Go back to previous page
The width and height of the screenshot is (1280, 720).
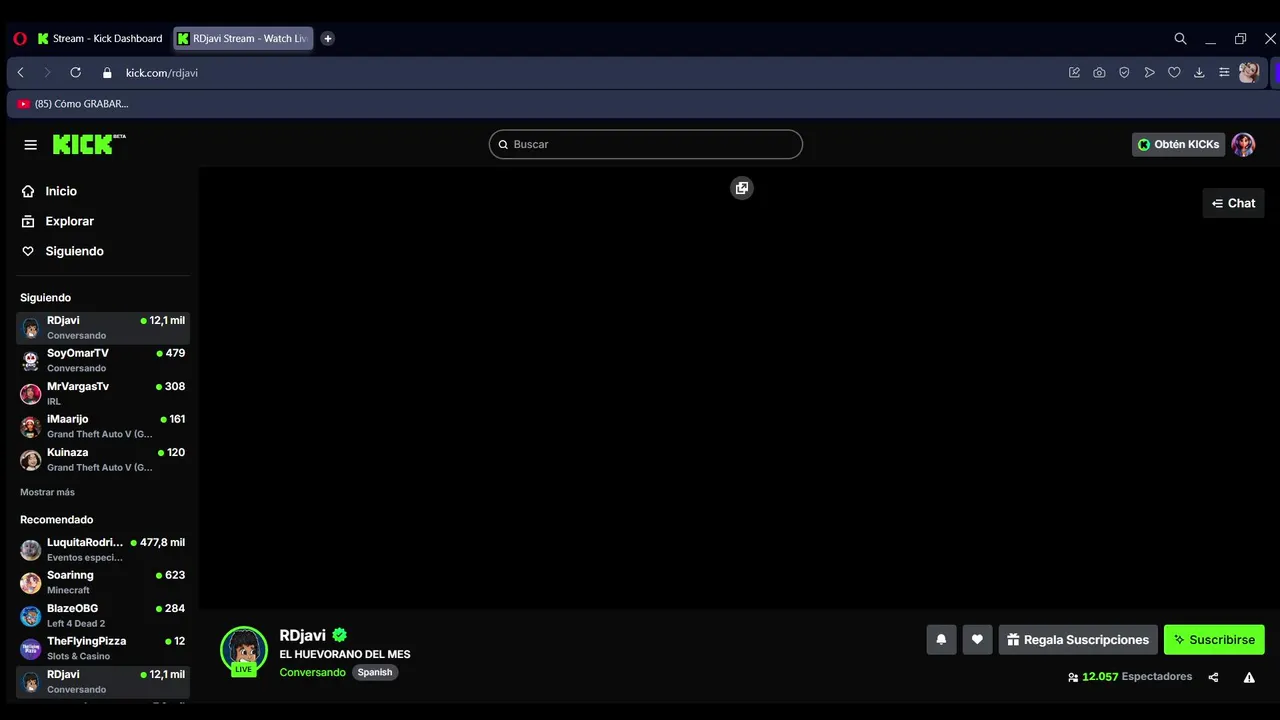click(x=20, y=72)
